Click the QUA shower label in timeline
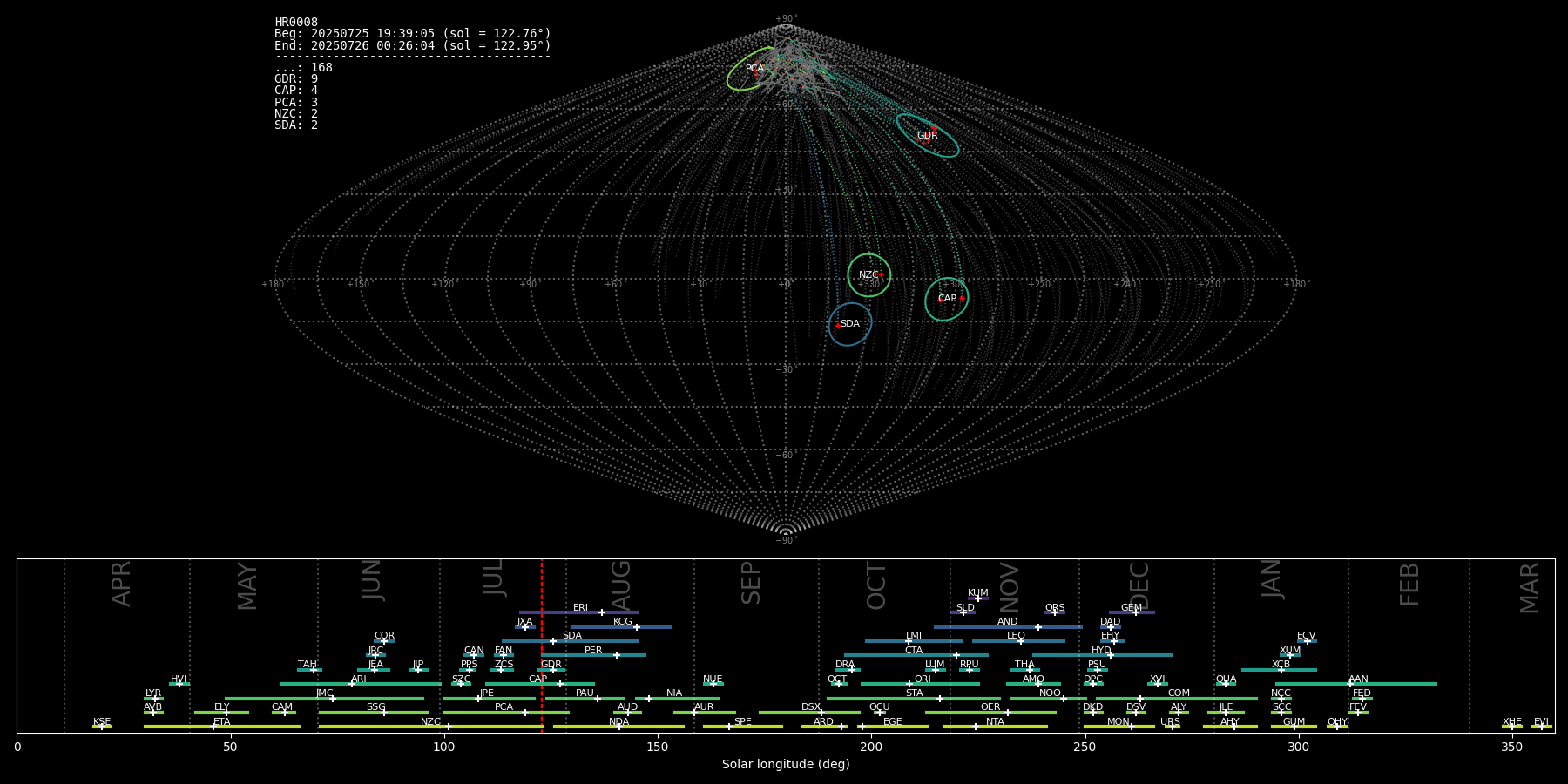Image resolution: width=1568 pixels, height=784 pixels. [x=1226, y=679]
